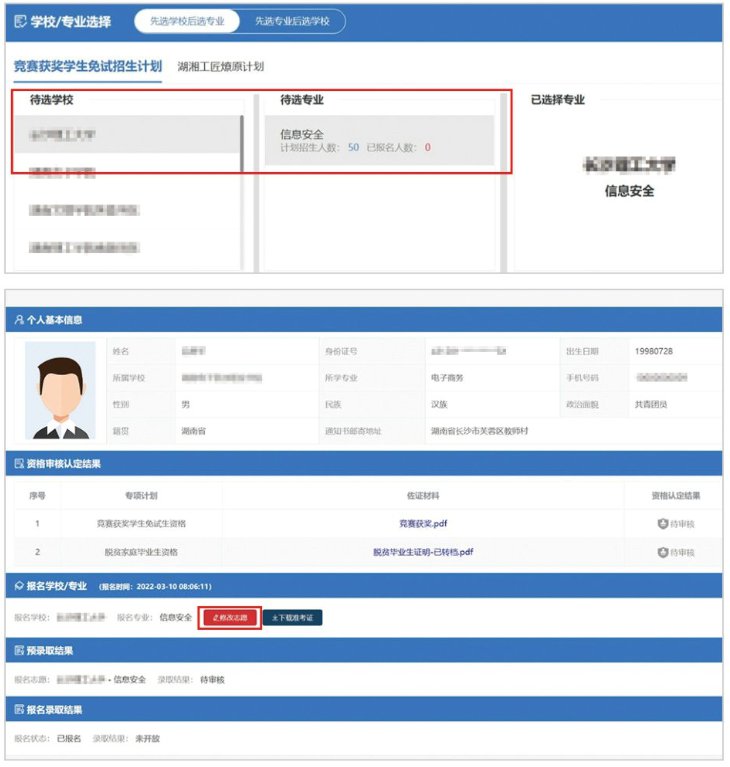Click the birth date 19980728

pyautogui.click(x=654, y=351)
